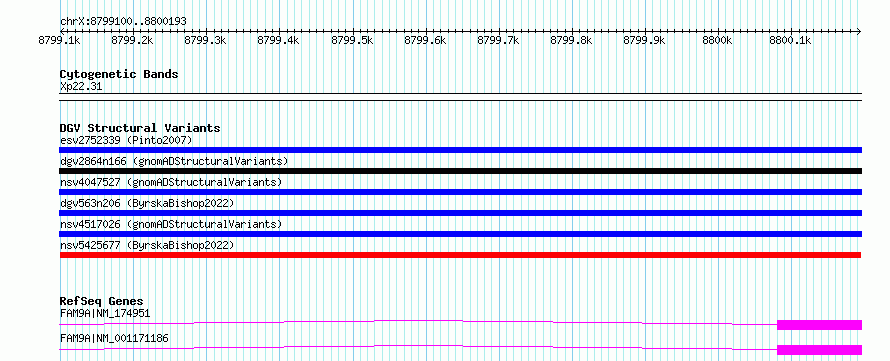Click the 8799.7k ruler tick label
The height and width of the screenshot is (361, 890).
pyautogui.click(x=498, y=40)
